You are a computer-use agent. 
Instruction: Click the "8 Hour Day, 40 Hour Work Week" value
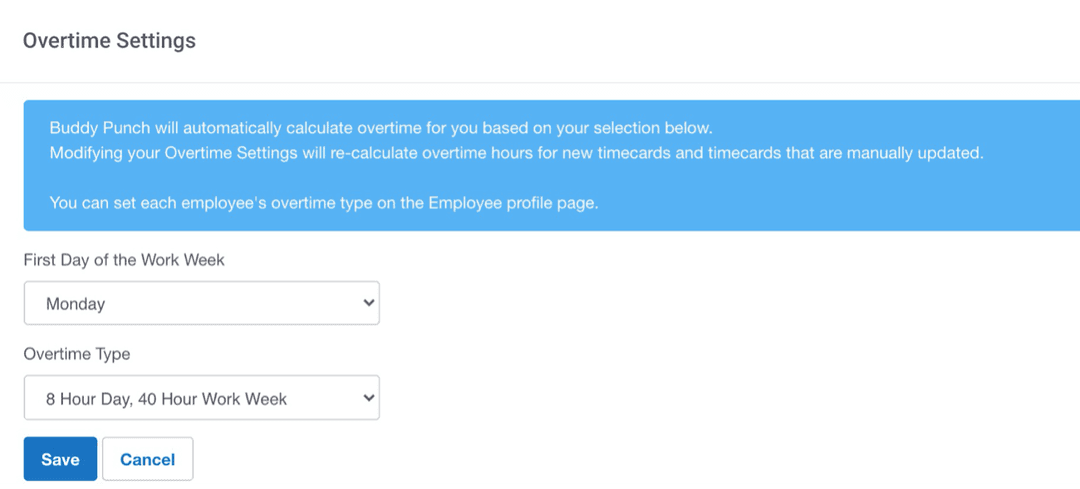[x=166, y=399]
